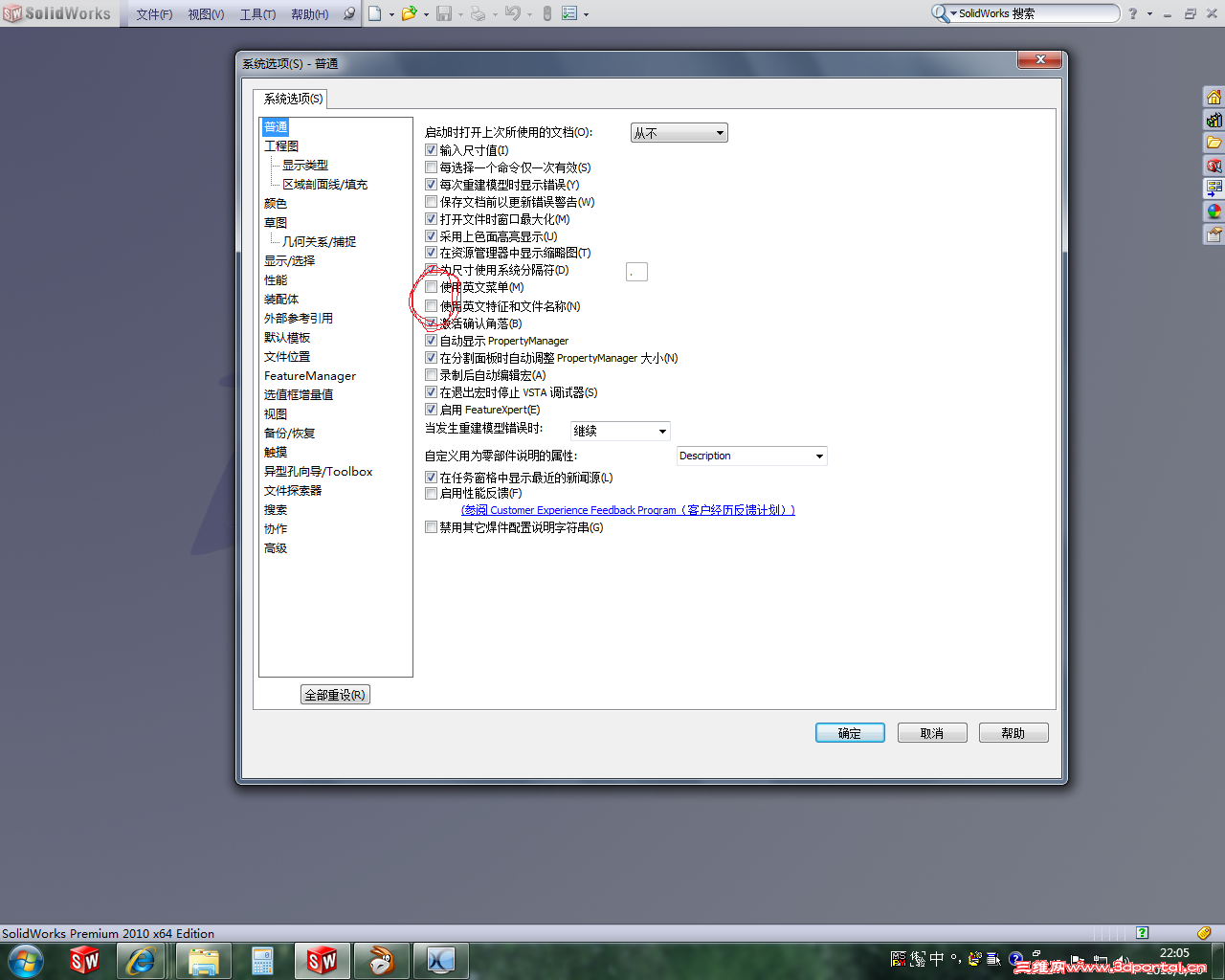Screen dimensions: 1225x980
Task: Click the Options checklist icon in the top toolbar
Action: (x=569, y=13)
